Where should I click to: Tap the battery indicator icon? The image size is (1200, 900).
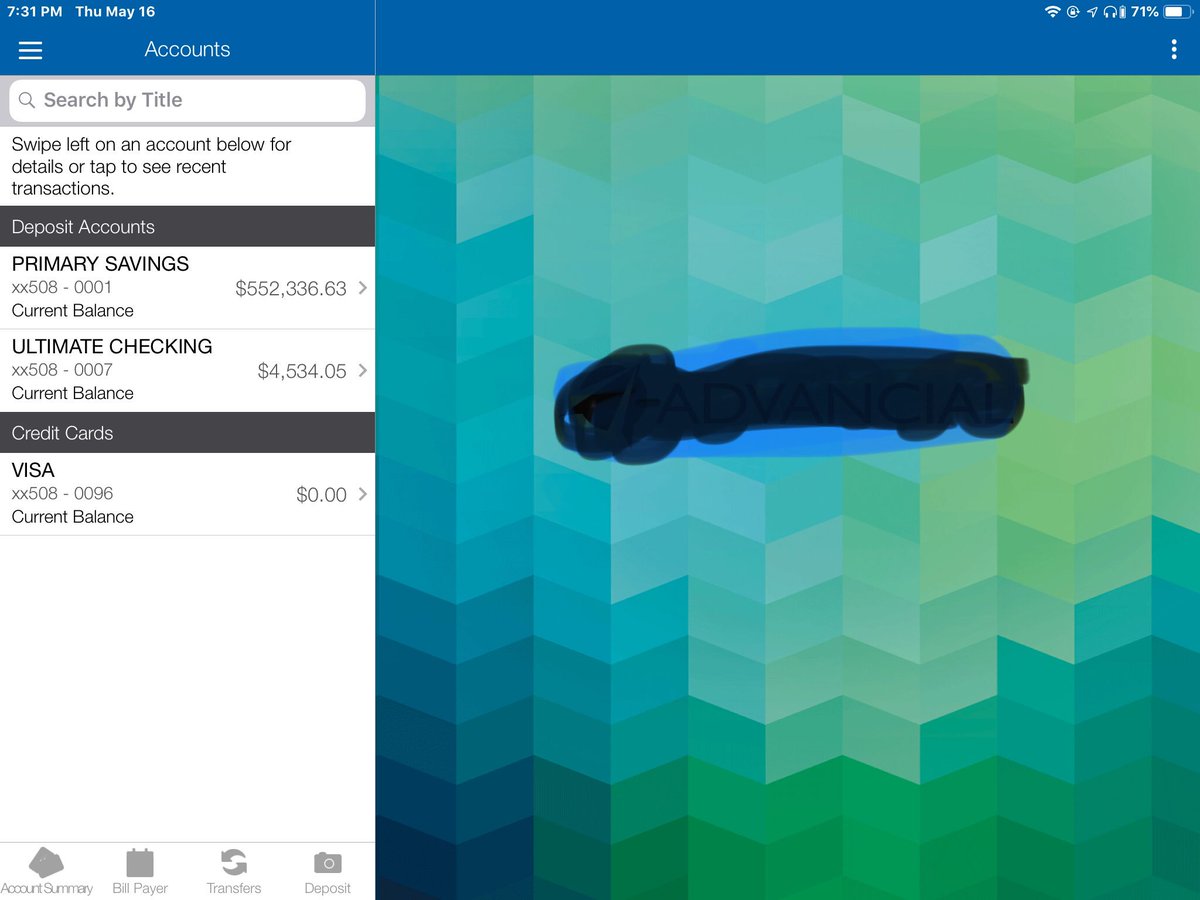1178,12
